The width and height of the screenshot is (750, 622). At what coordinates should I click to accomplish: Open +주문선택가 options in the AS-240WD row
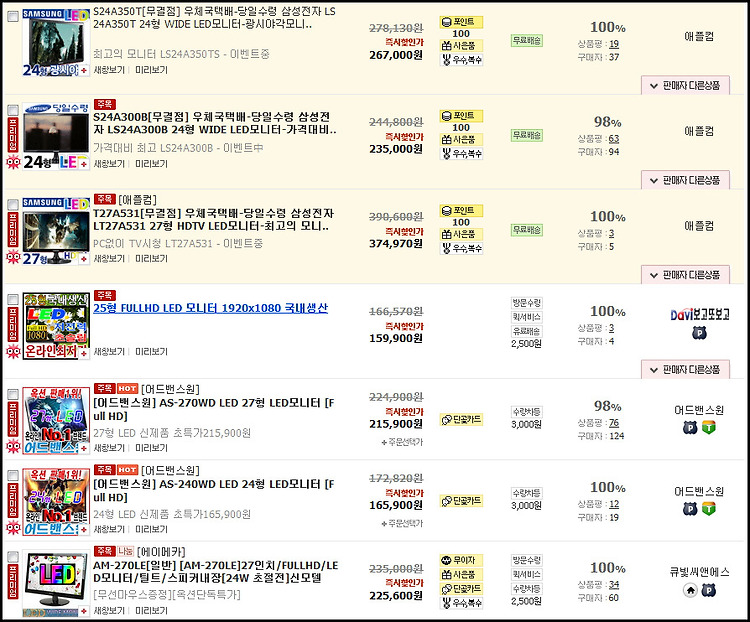pyautogui.click(x=402, y=524)
